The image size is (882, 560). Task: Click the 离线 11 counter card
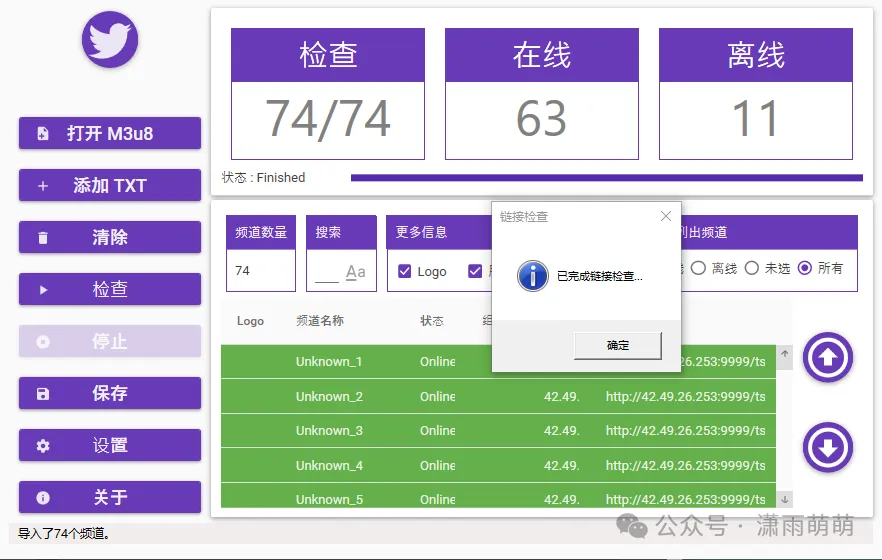click(x=756, y=94)
